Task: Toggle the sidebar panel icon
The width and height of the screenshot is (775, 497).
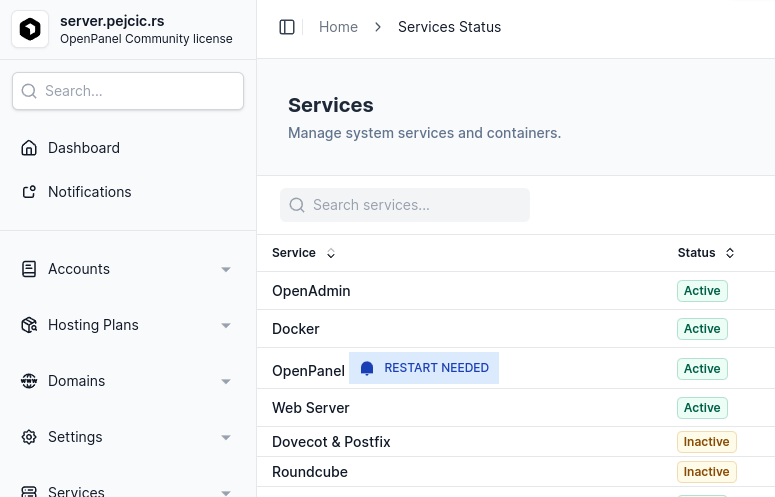Action: 287,27
